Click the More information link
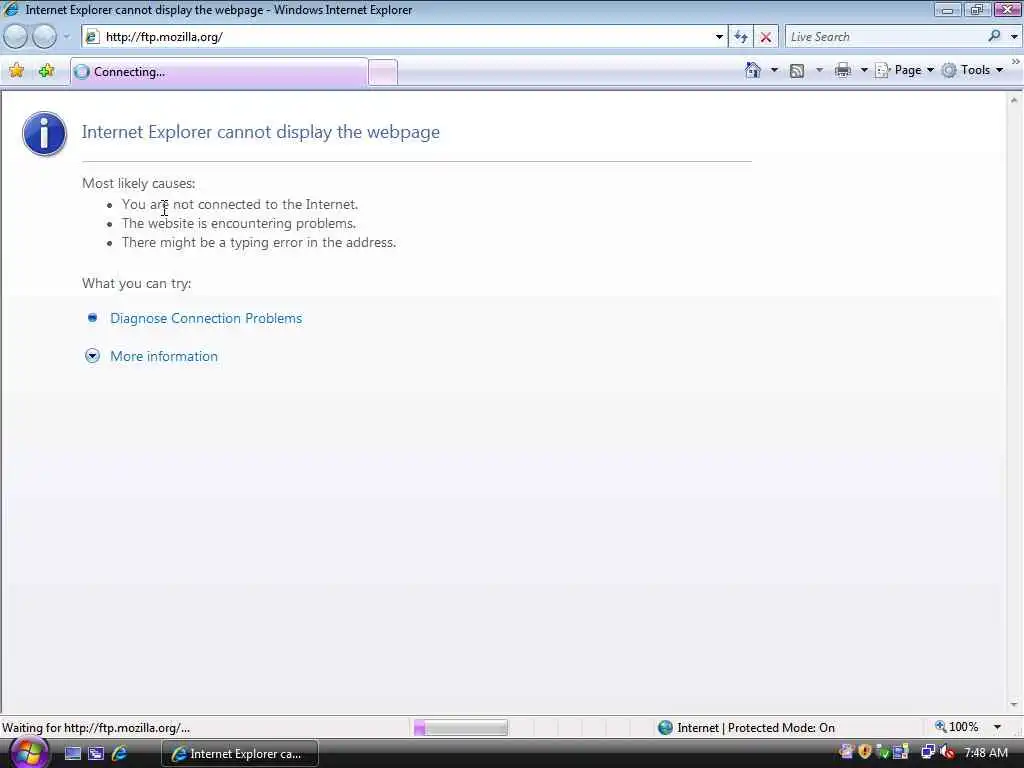The width and height of the screenshot is (1024, 768). (x=164, y=356)
